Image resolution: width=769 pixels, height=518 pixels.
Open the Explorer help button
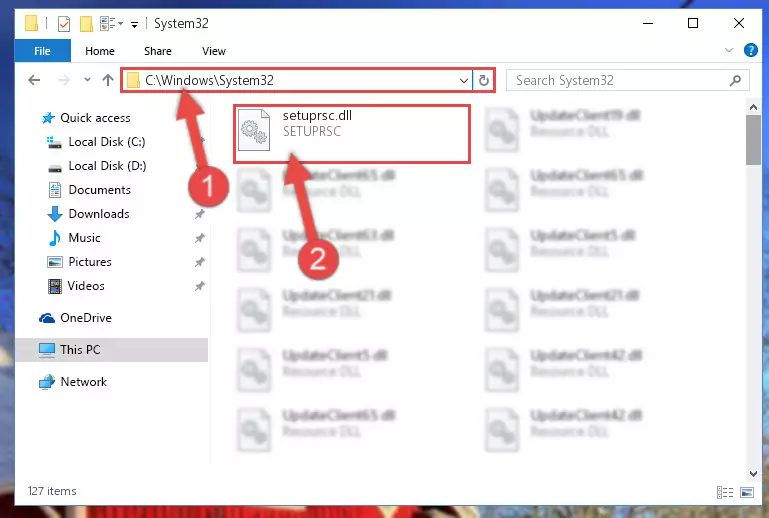tap(750, 50)
